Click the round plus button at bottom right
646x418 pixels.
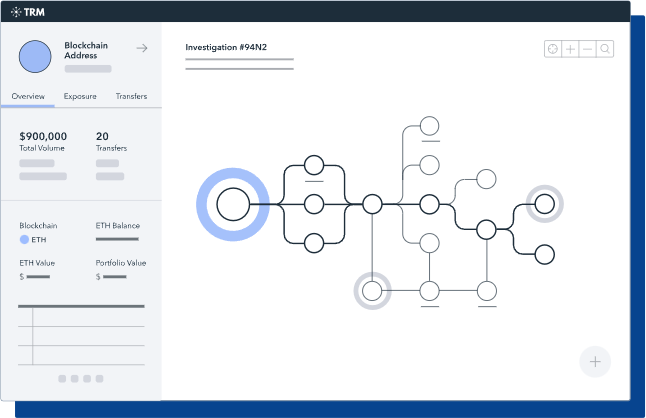595,362
